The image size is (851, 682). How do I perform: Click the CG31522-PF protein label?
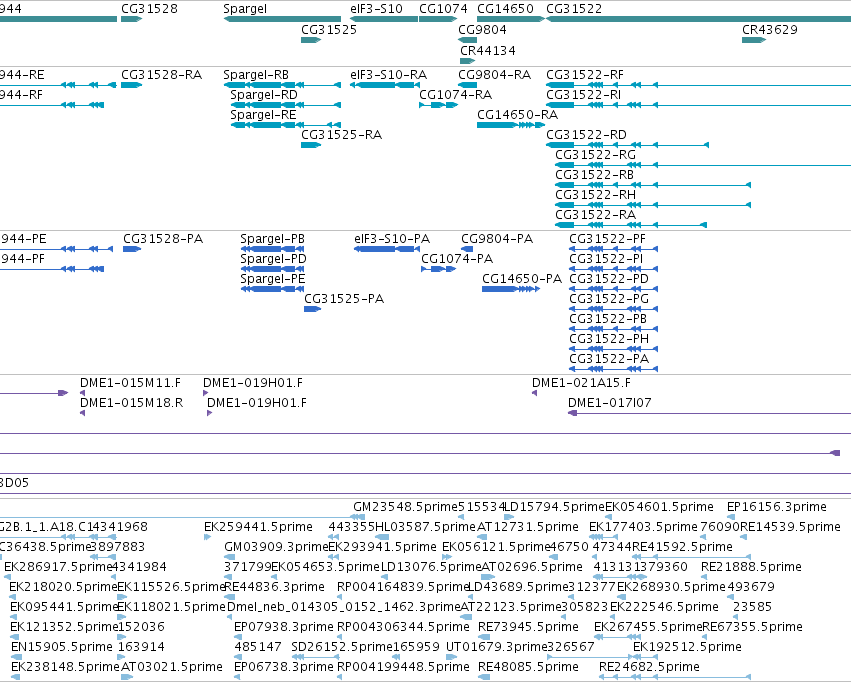607,239
